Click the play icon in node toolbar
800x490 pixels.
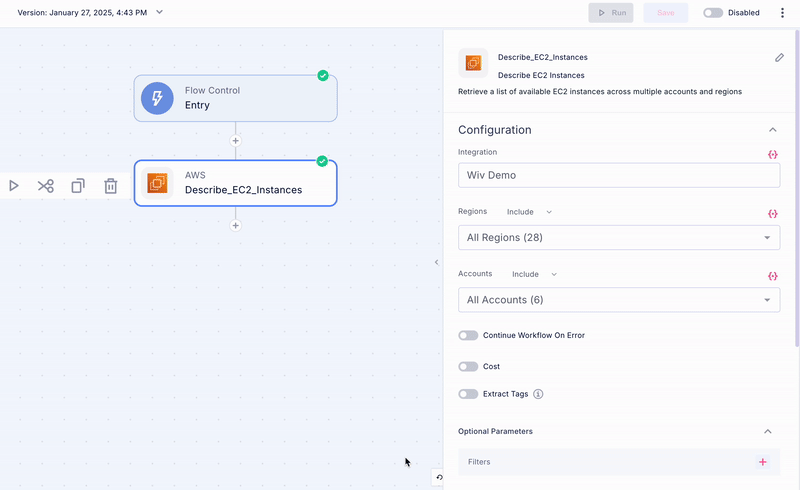14,186
